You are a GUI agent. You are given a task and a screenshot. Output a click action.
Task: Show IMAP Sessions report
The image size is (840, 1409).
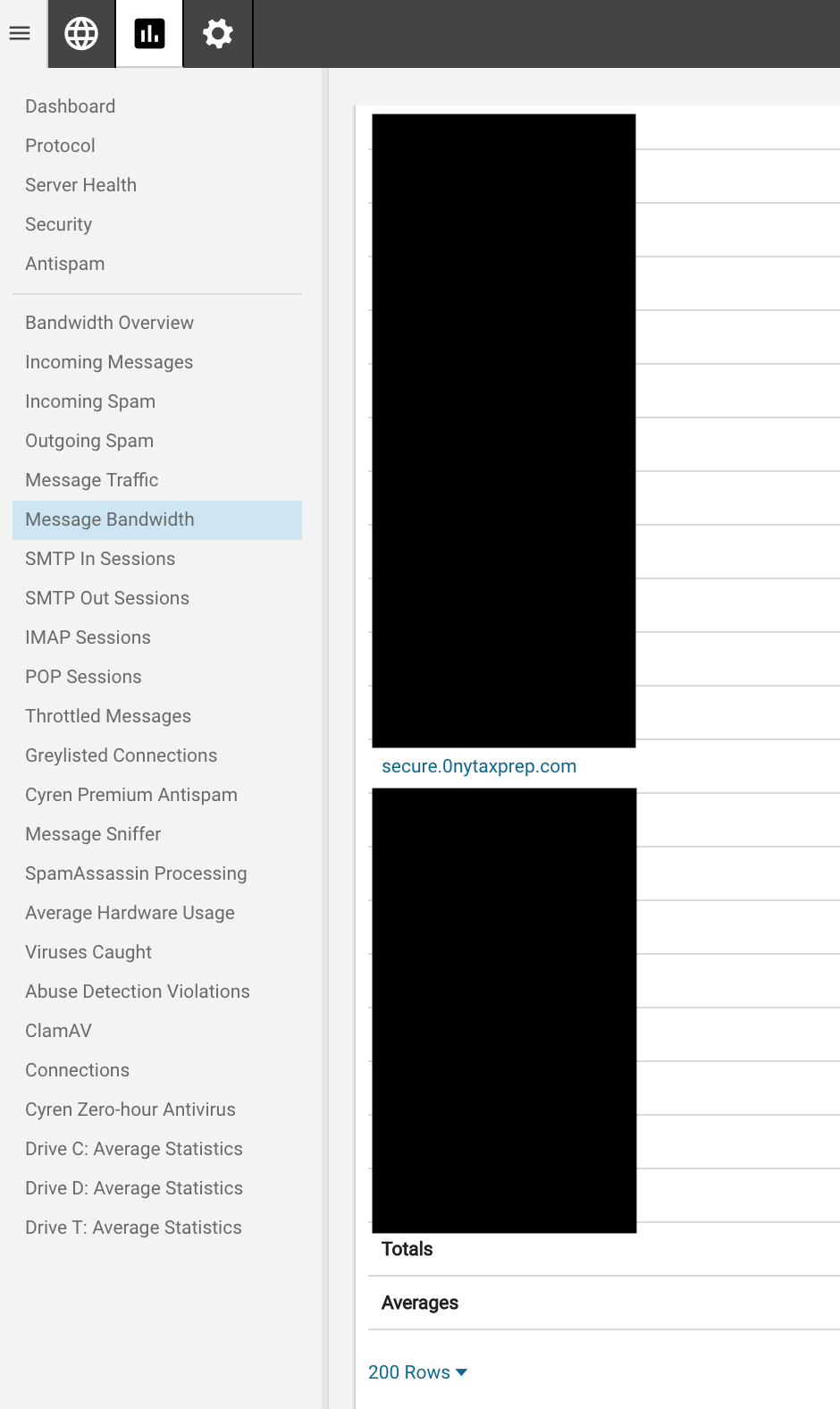click(x=88, y=637)
